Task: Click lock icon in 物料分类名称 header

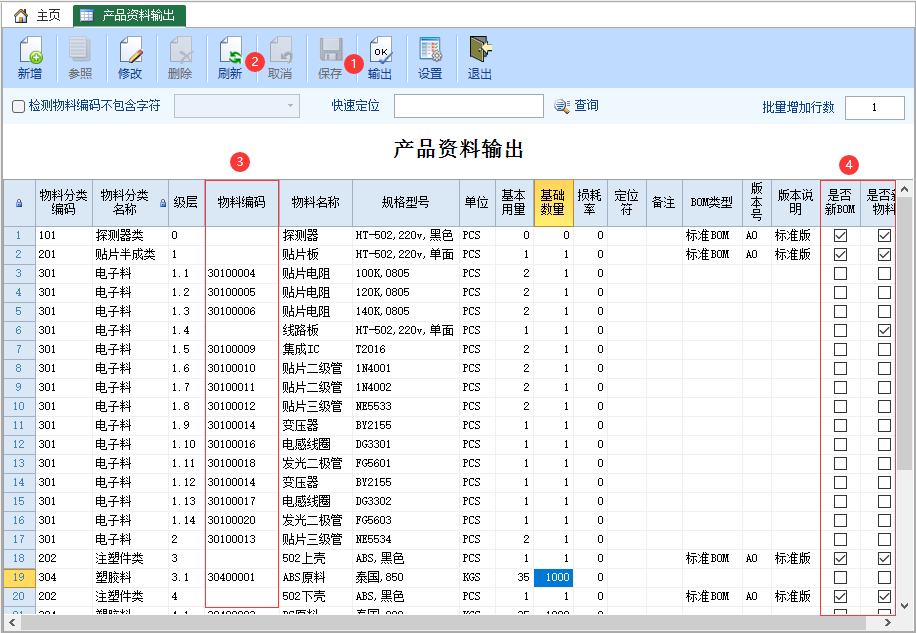Action: [163, 203]
